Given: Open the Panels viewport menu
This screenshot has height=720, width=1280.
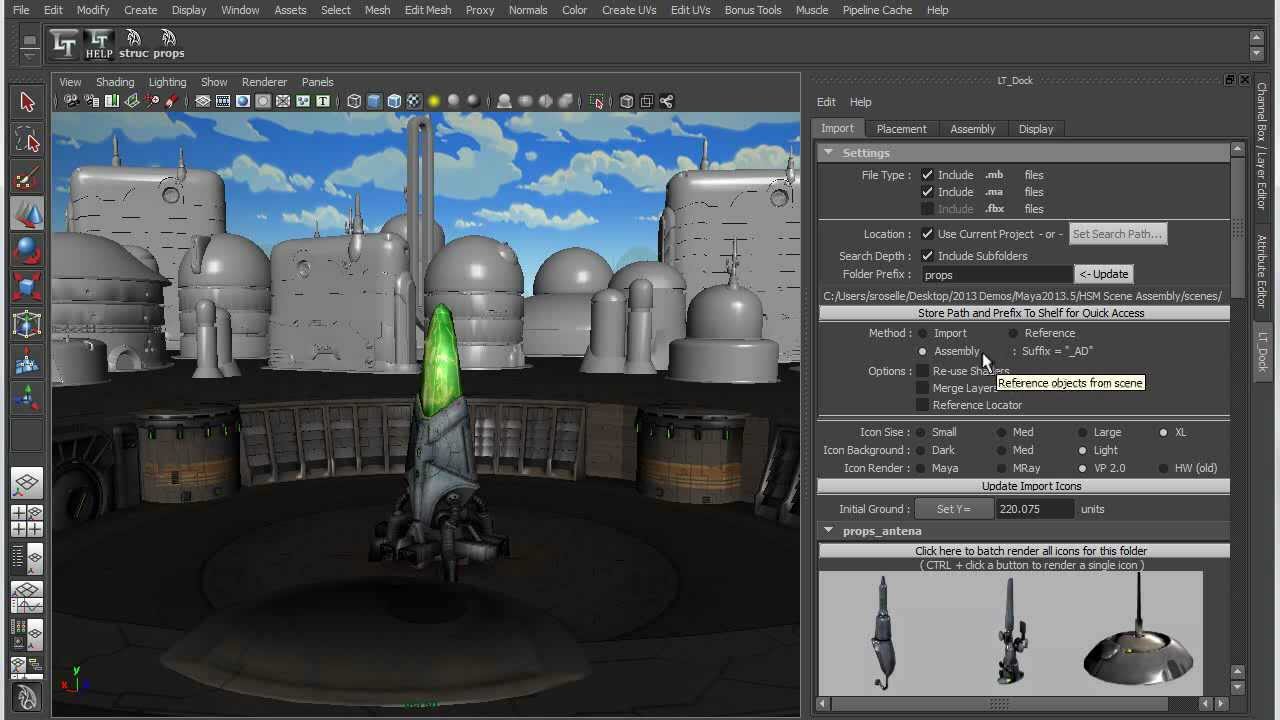Looking at the screenshot, I should 318,82.
